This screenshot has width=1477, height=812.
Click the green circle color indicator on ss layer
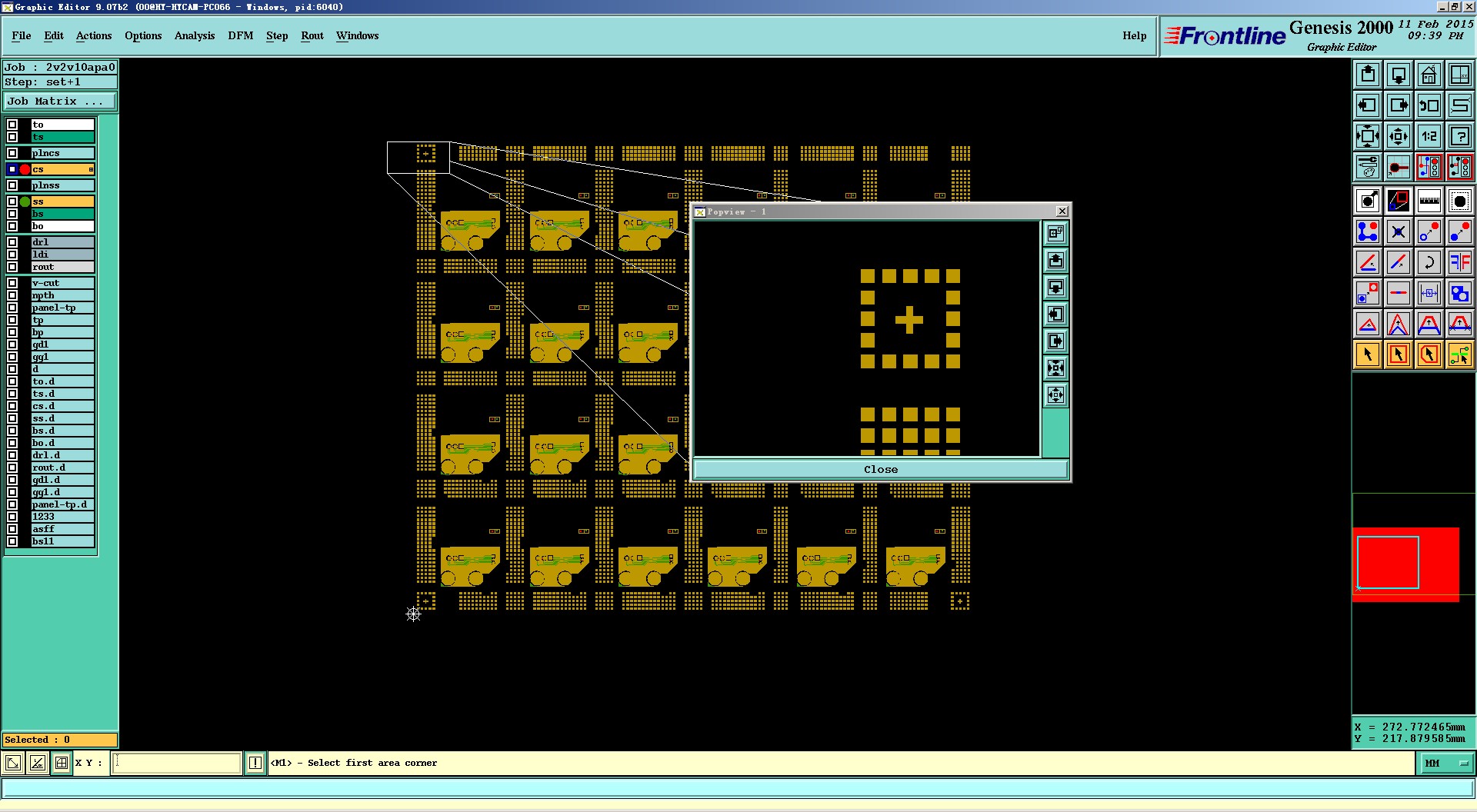[25, 201]
